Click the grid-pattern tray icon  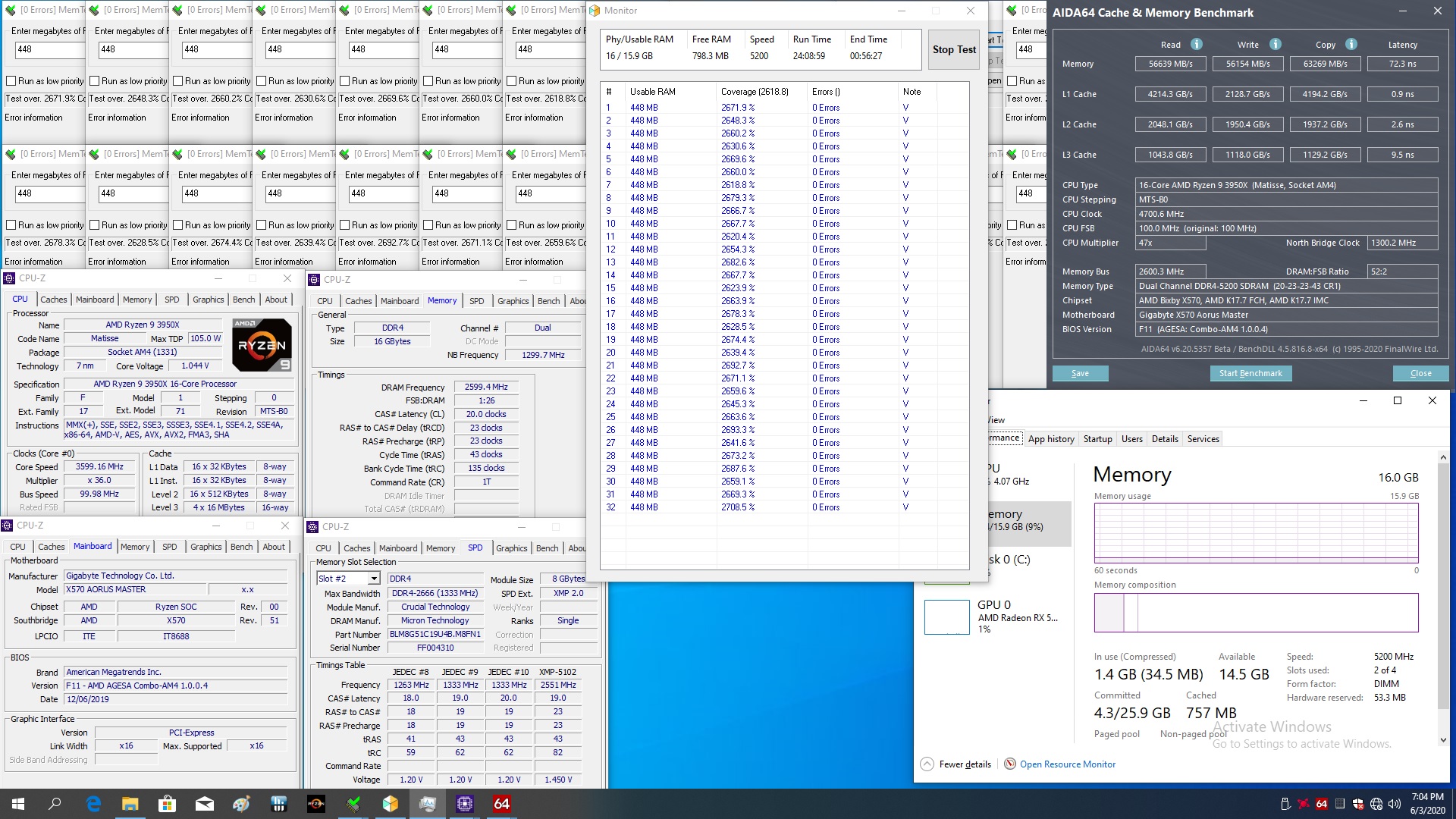[1340, 804]
